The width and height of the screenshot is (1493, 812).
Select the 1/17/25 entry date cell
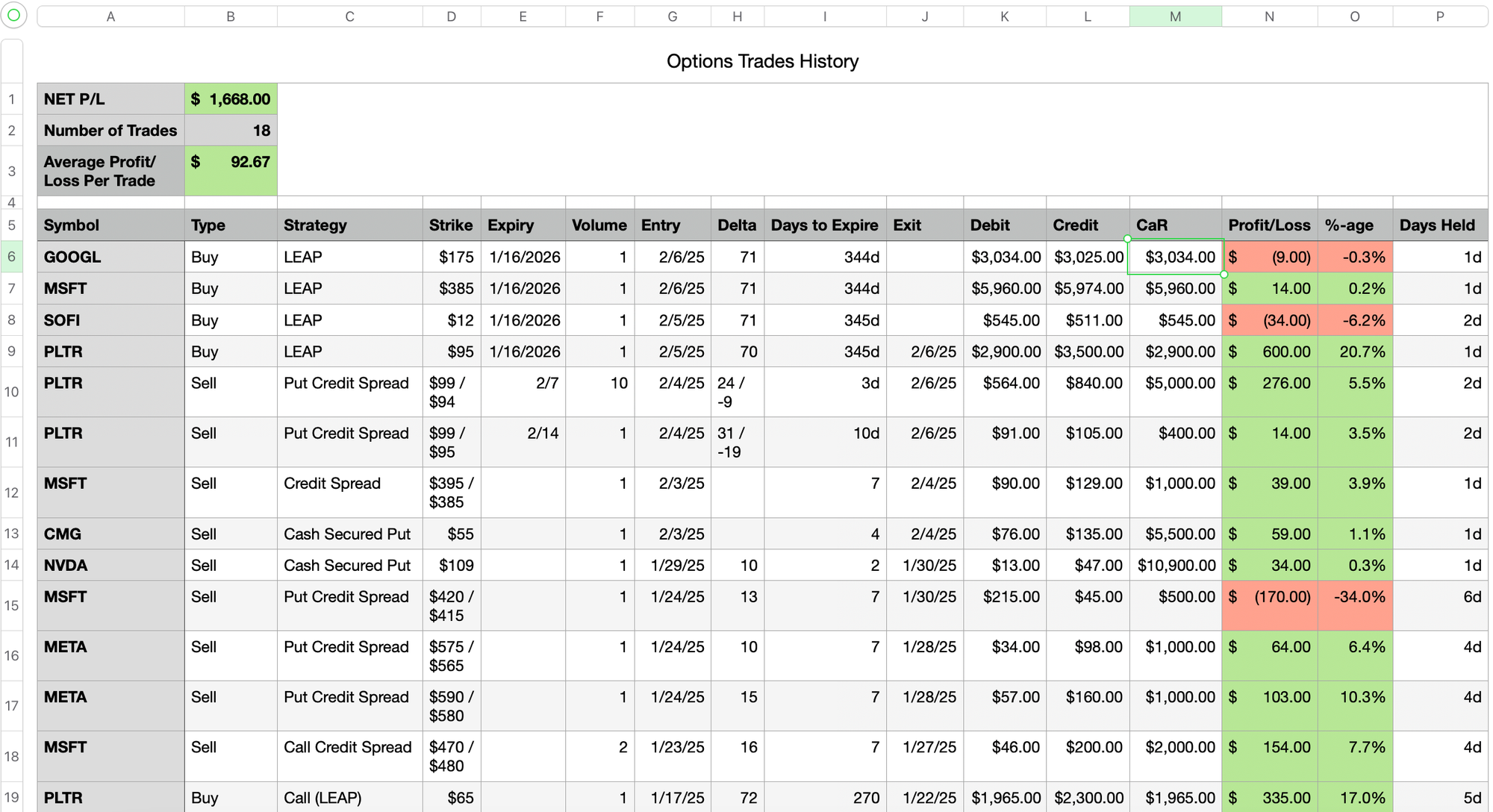point(673,797)
